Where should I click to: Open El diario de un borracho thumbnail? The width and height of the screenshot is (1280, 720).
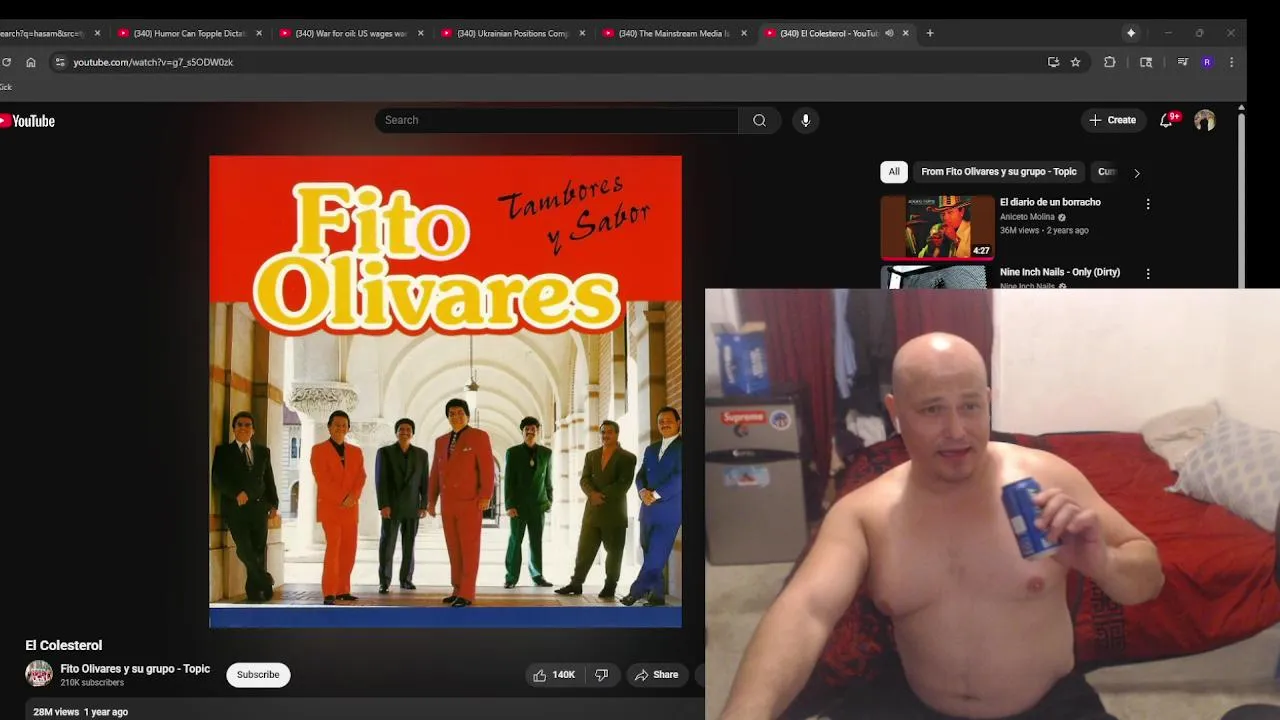click(938, 227)
